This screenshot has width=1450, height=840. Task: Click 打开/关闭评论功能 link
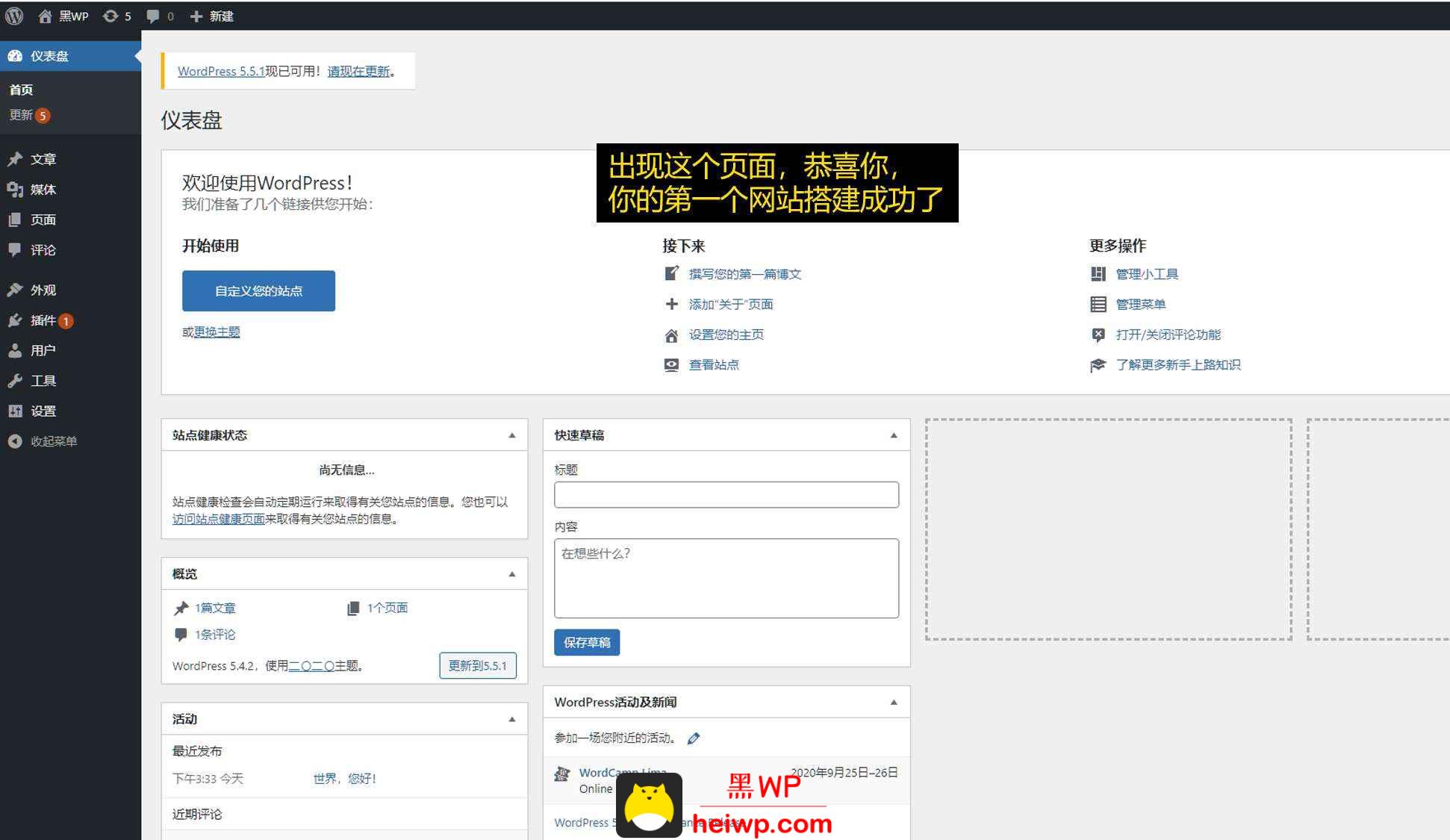[1168, 335]
